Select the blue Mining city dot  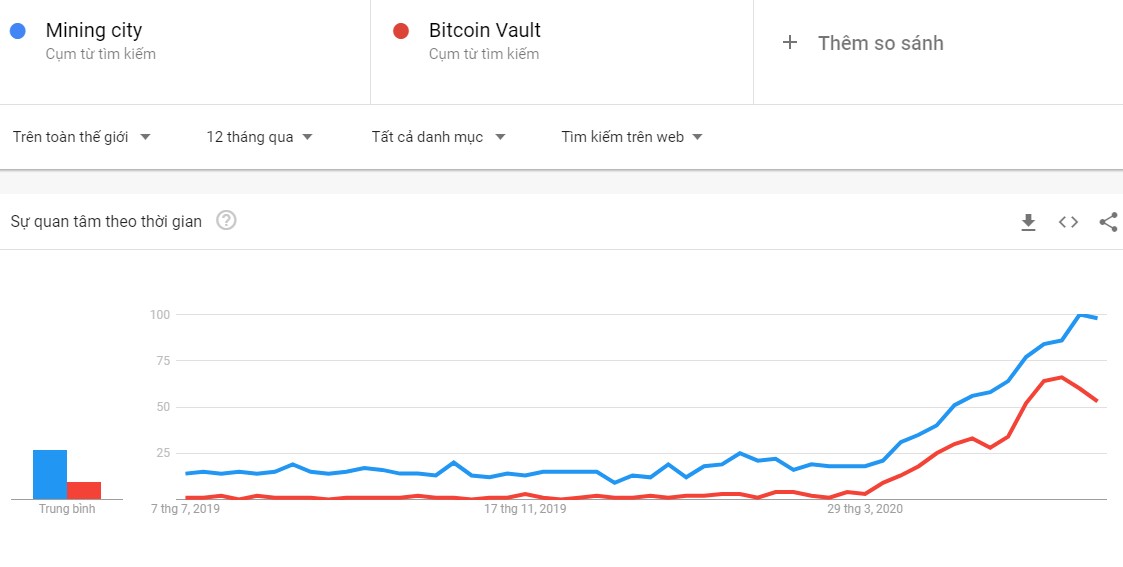[x=18, y=31]
